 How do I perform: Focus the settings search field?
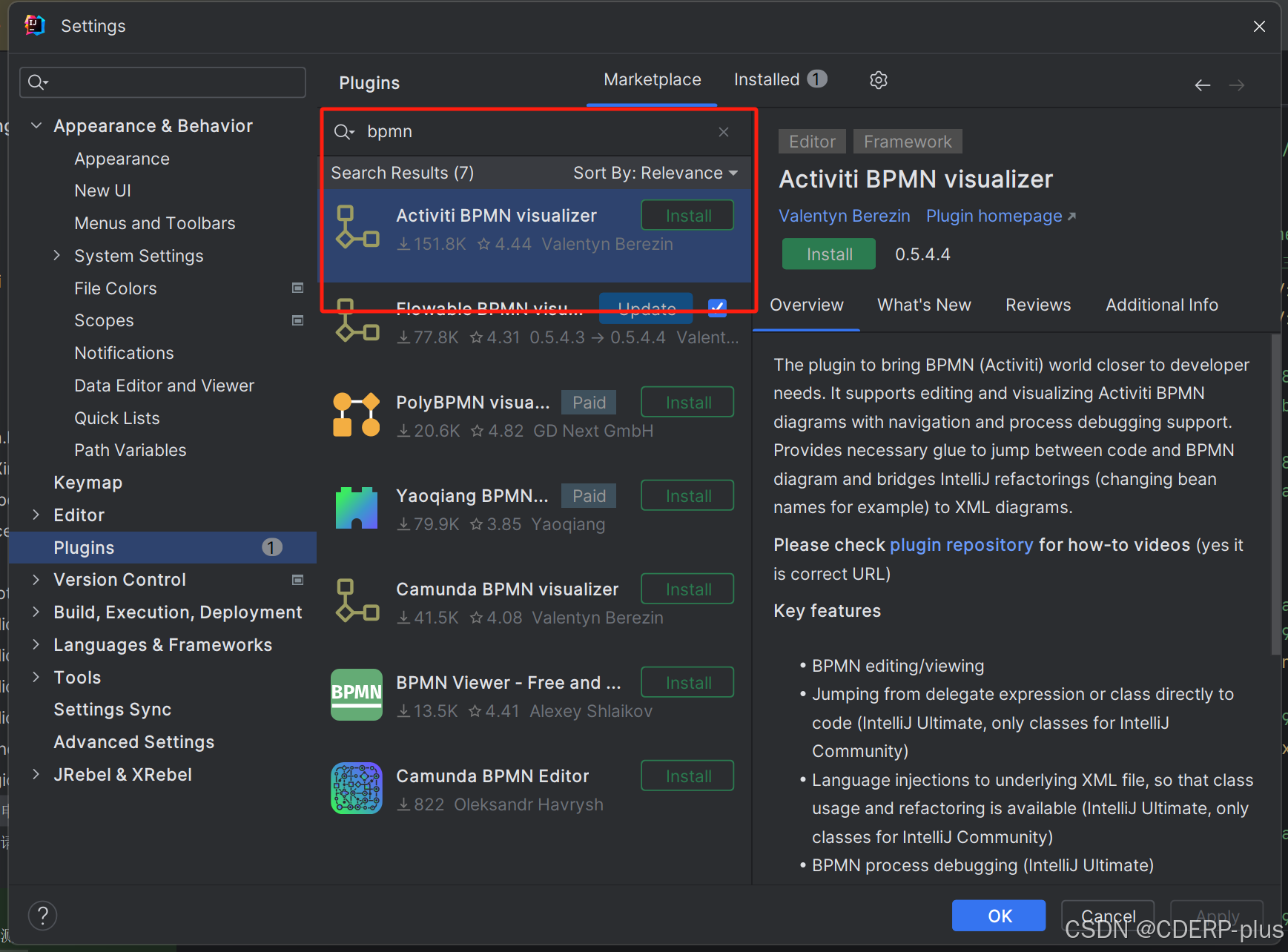coord(162,82)
